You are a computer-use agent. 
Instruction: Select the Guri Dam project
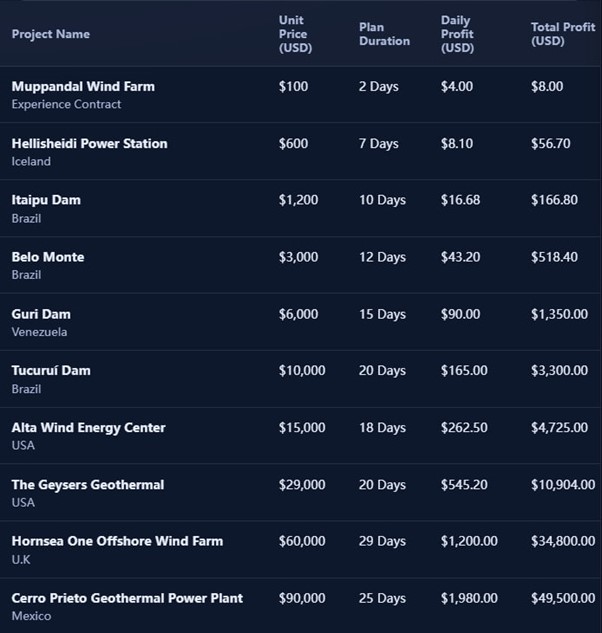pyautogui.click(x=41, y=314)
